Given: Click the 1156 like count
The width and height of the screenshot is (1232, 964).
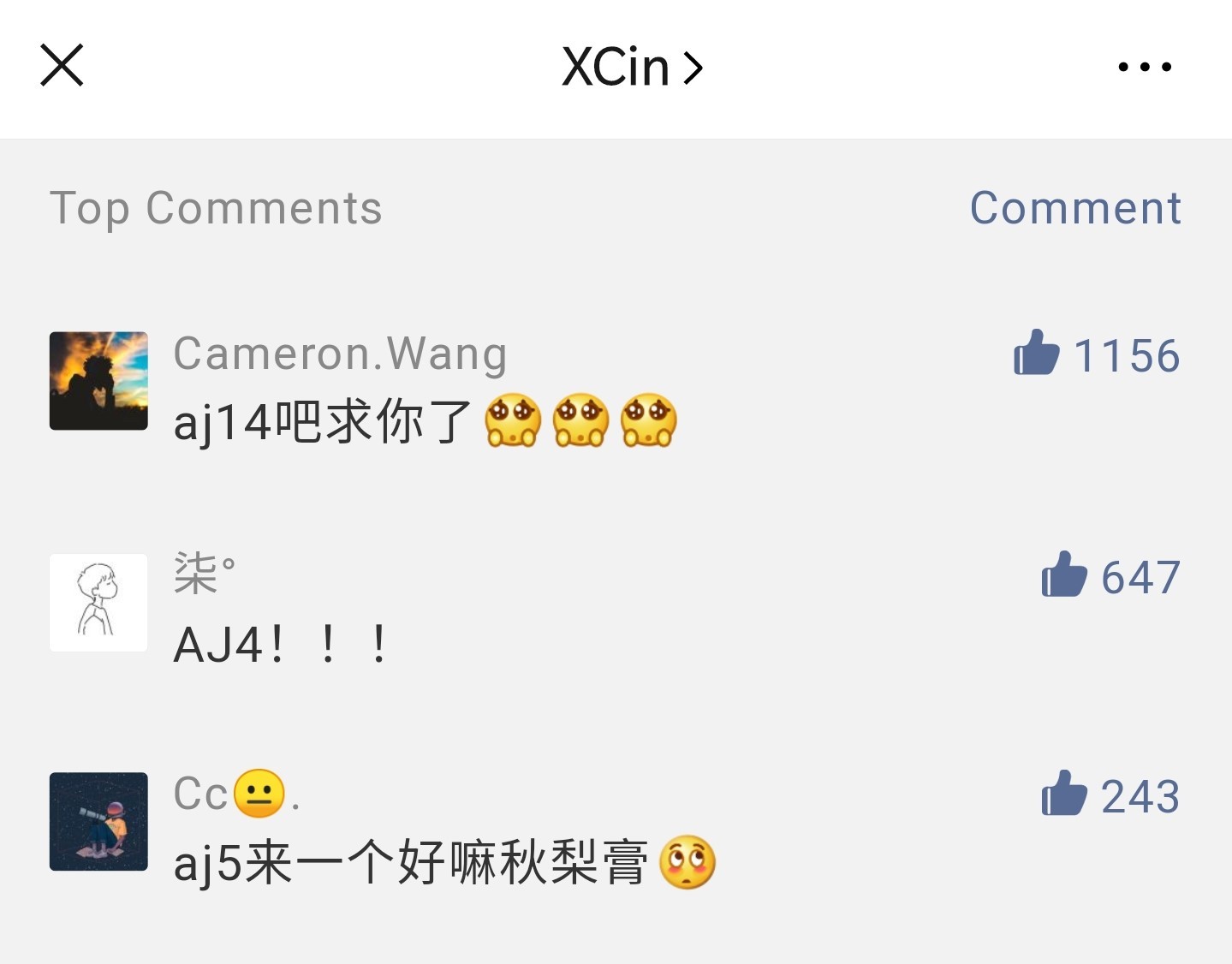Looking at the screenshot, I should point(1127,355).
